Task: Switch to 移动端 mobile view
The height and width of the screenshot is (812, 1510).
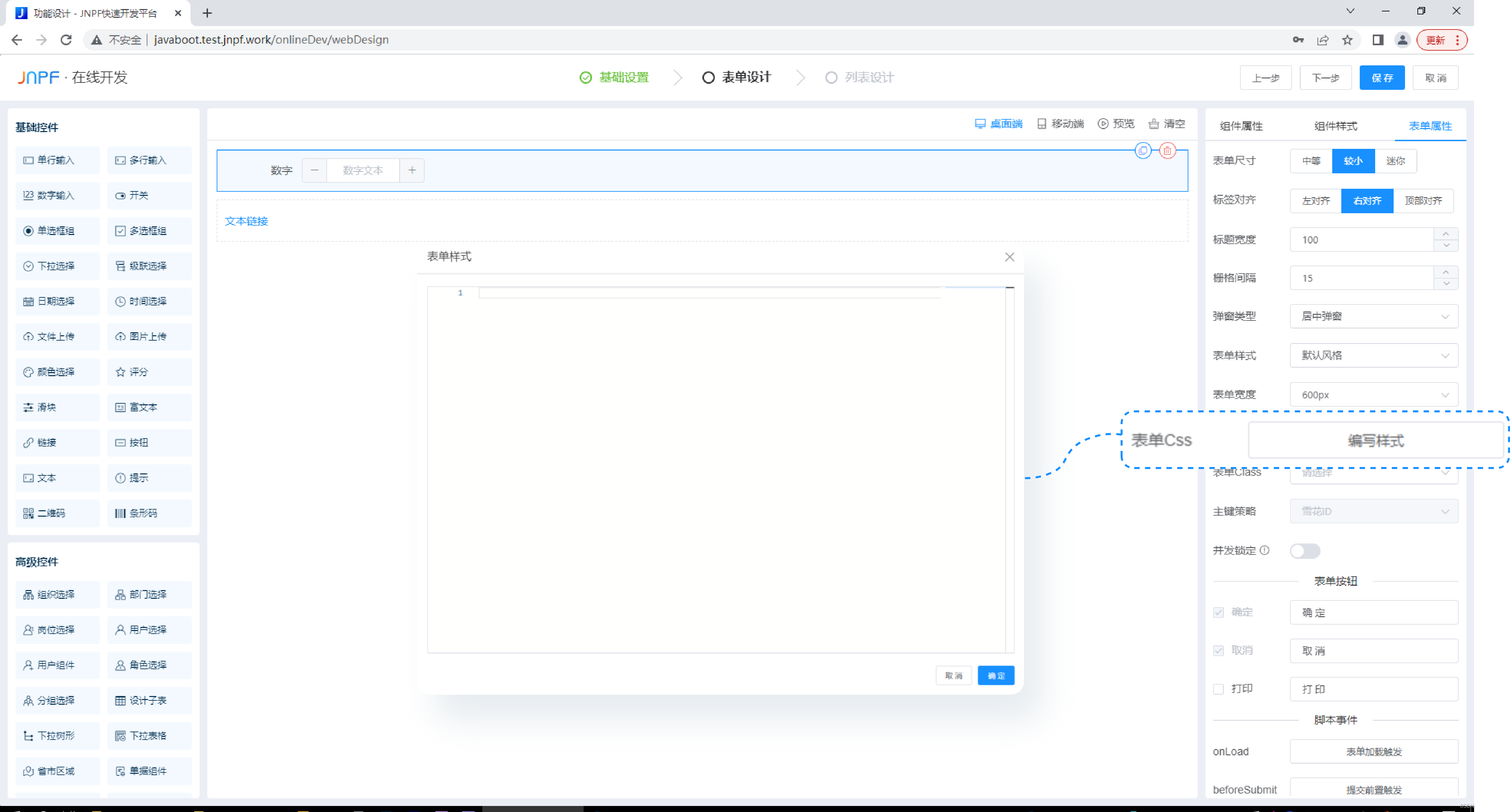Action: (1061, 124)
